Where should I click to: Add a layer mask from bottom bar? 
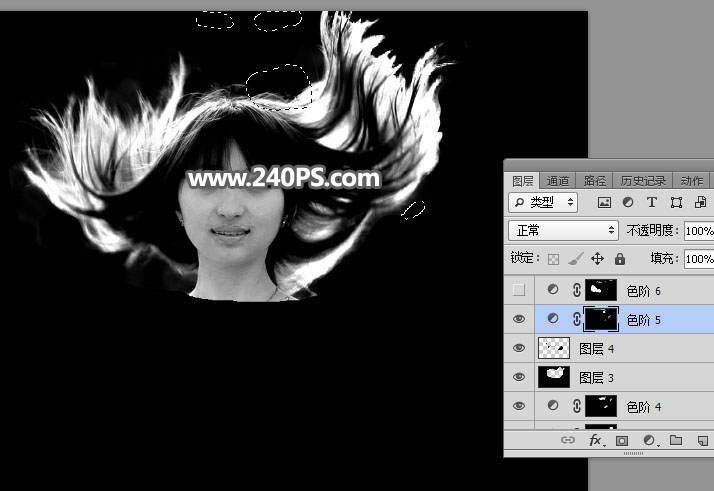(621, 440)
